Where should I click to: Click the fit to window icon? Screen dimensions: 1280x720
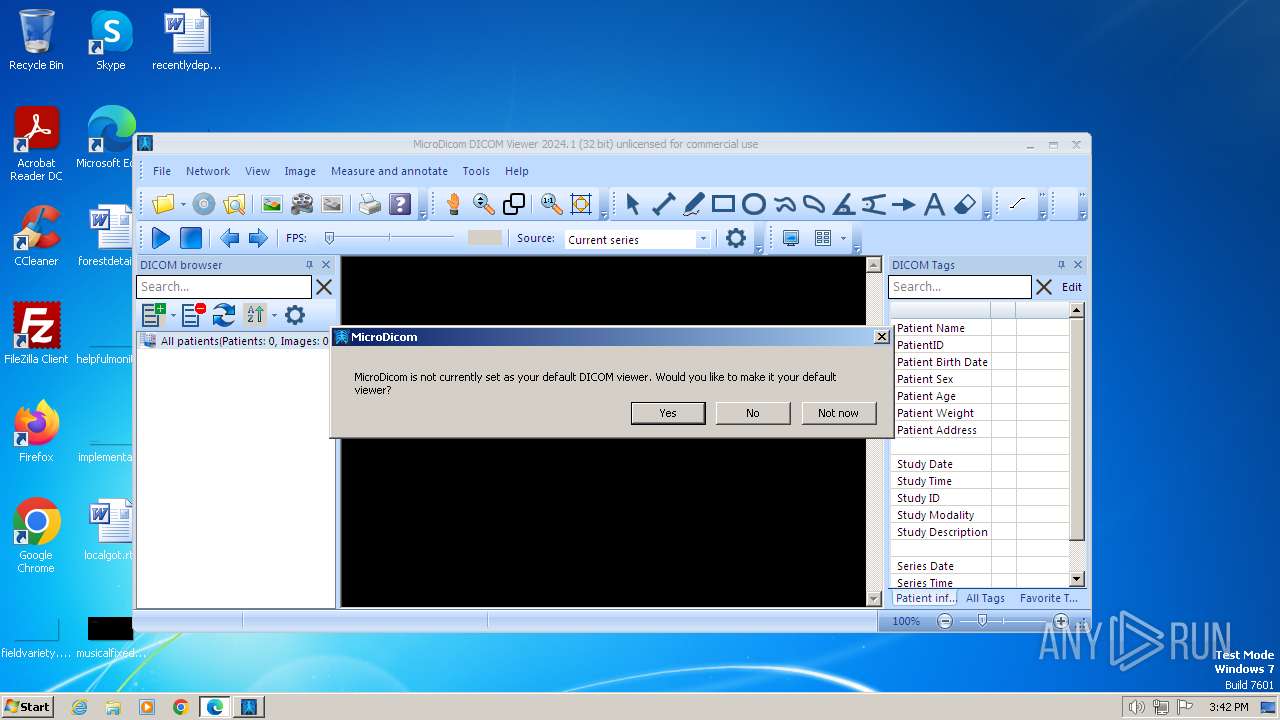[x=581, y=204]
